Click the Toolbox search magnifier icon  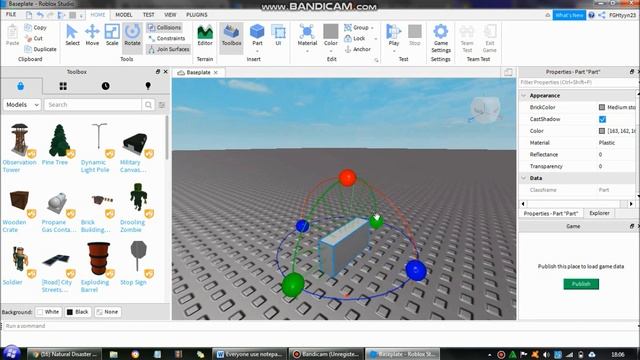tap(148, 105)
